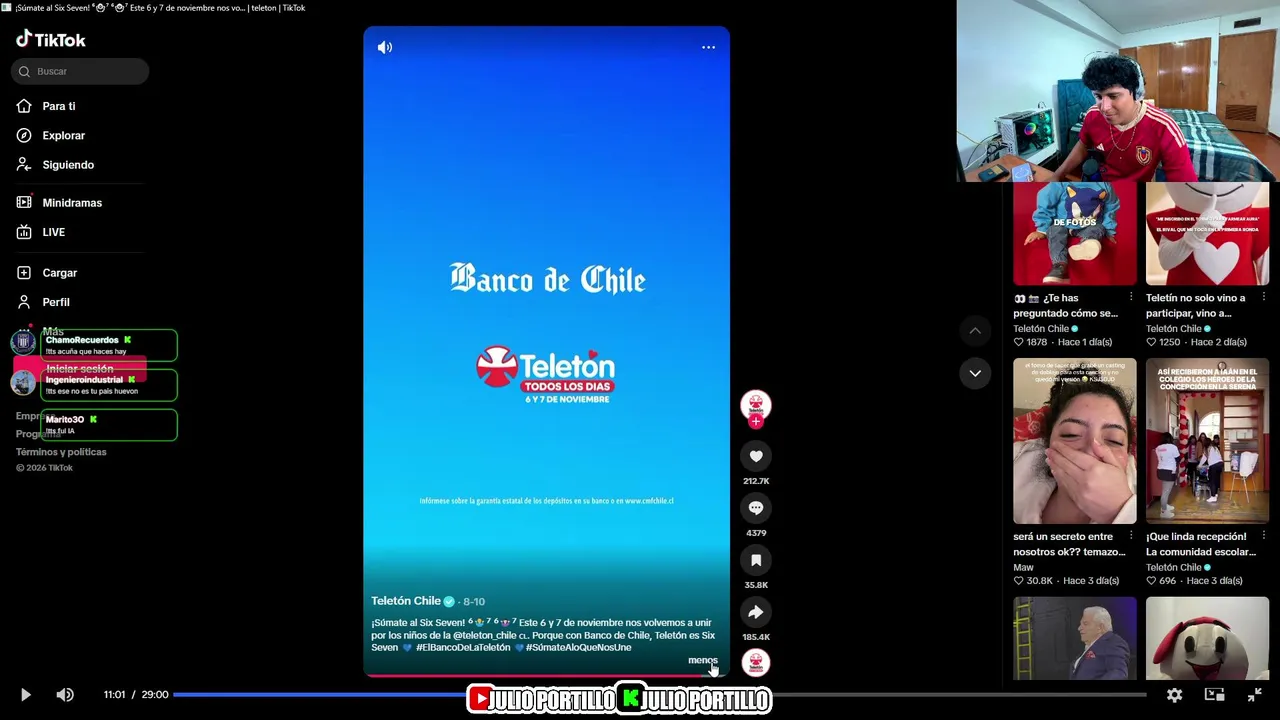Open the Para ti feed
This screenshot has height=720, width=1280.
58,106
